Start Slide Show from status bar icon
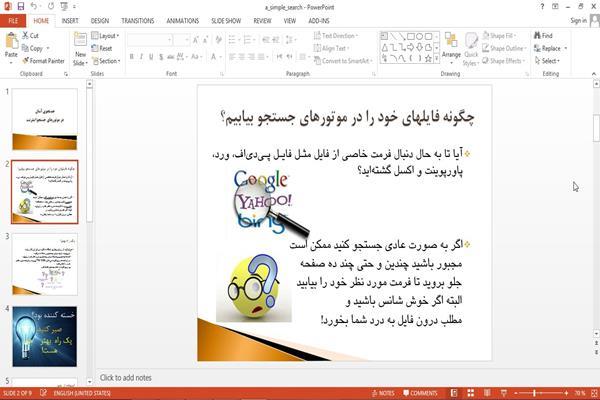Viewport: 600px width, 400px height. (x=504, y=393)
